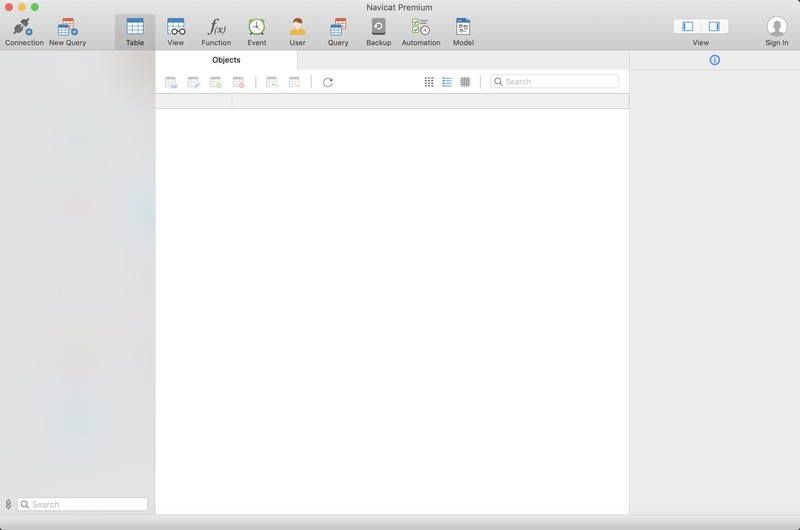The width and height of the screenshot is (800, 530).
Task: Click the Delete Table icon with the red mark
Action: click(238, 82)
